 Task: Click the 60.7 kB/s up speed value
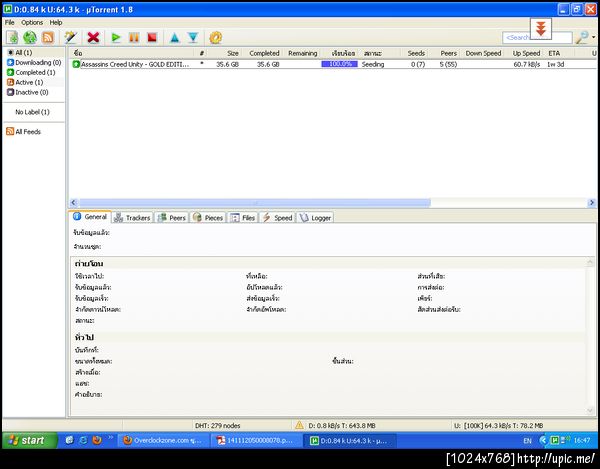click(527, 64)
